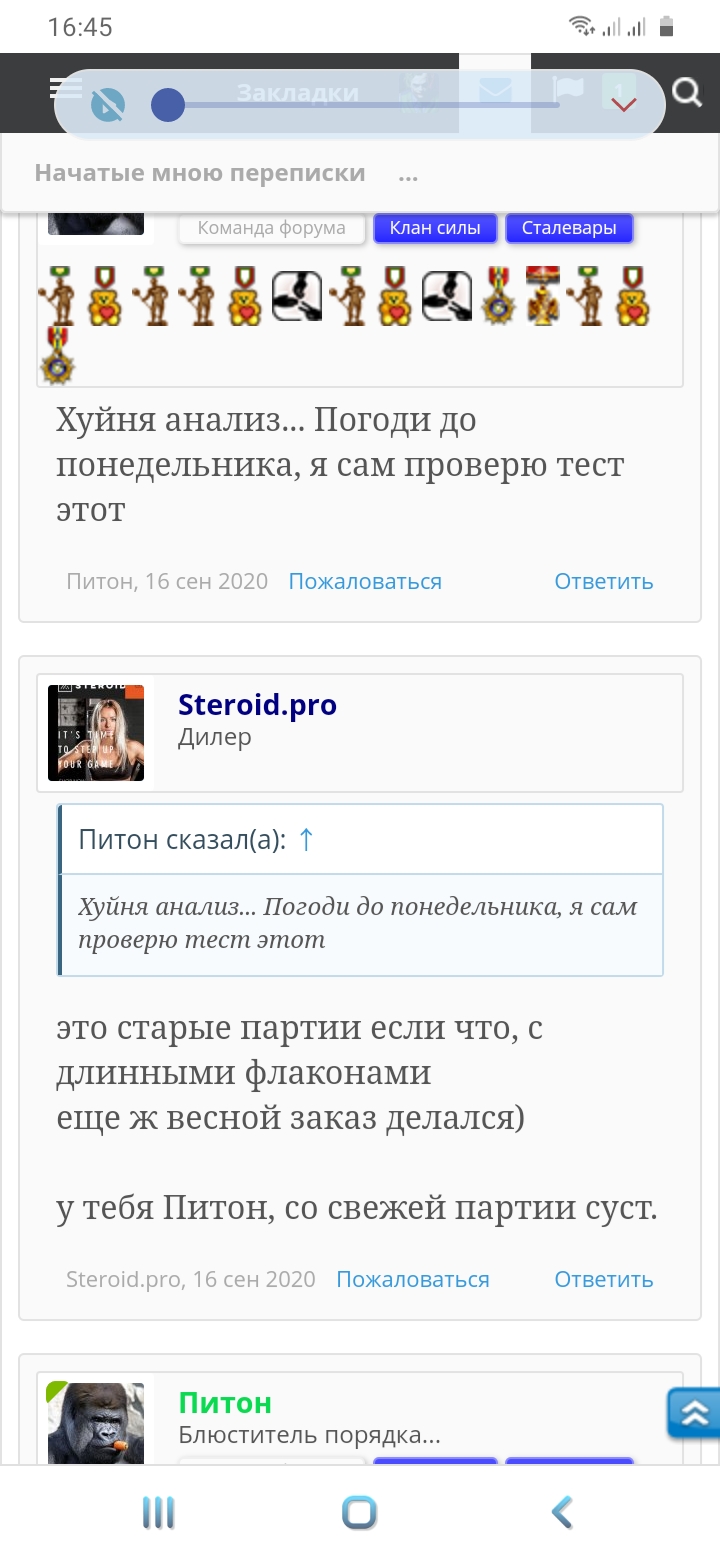
Task: Jump to quoted post via arrow
Action: tap(307, 840)
